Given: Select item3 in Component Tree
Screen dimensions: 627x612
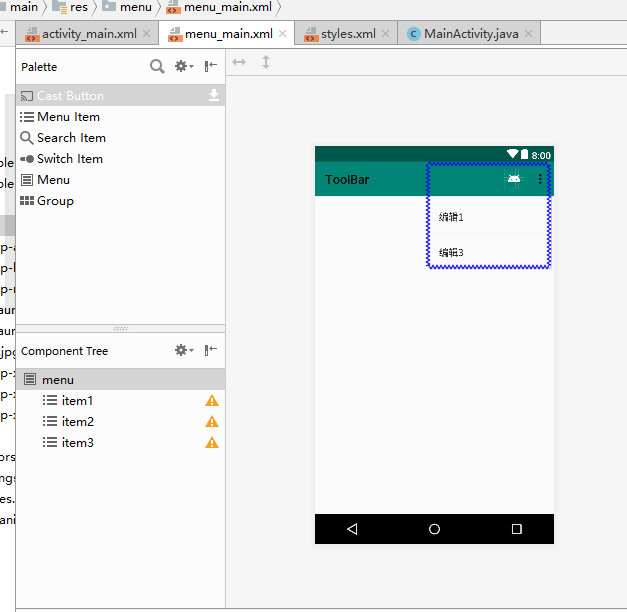Looking at the screenshot, I should click(120, 443).
